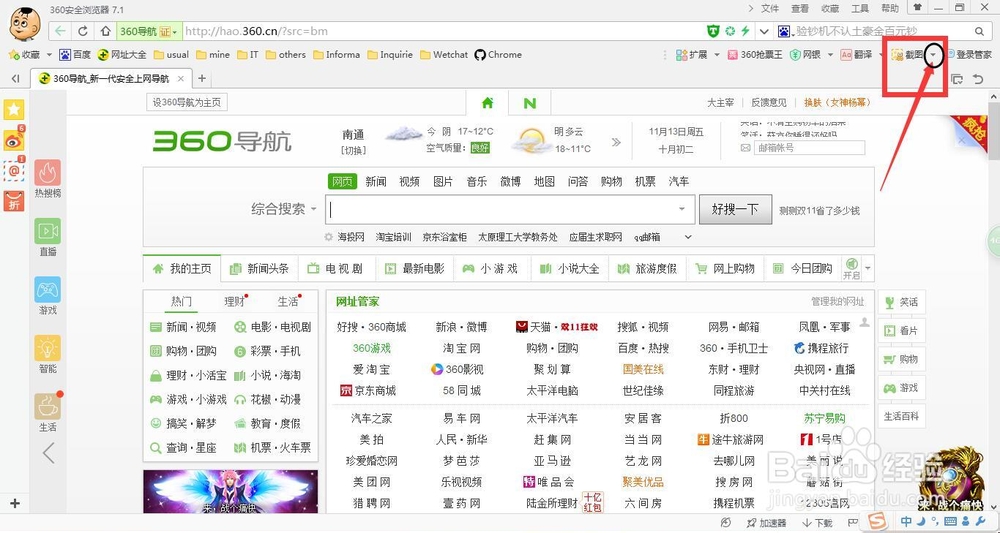The image size is (1000, 533).
Task: Open the 淘宝网 link
Action: click(462, 349)
